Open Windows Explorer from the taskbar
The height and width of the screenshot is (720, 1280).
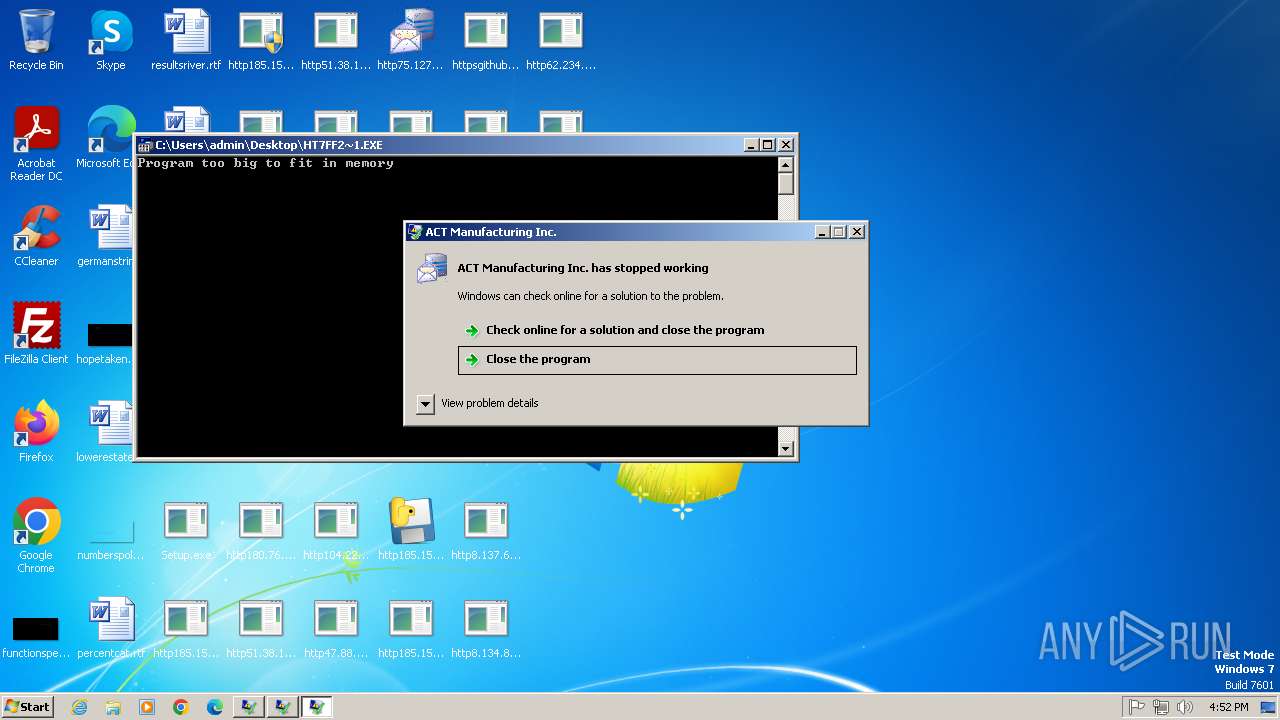pos(113,707)
